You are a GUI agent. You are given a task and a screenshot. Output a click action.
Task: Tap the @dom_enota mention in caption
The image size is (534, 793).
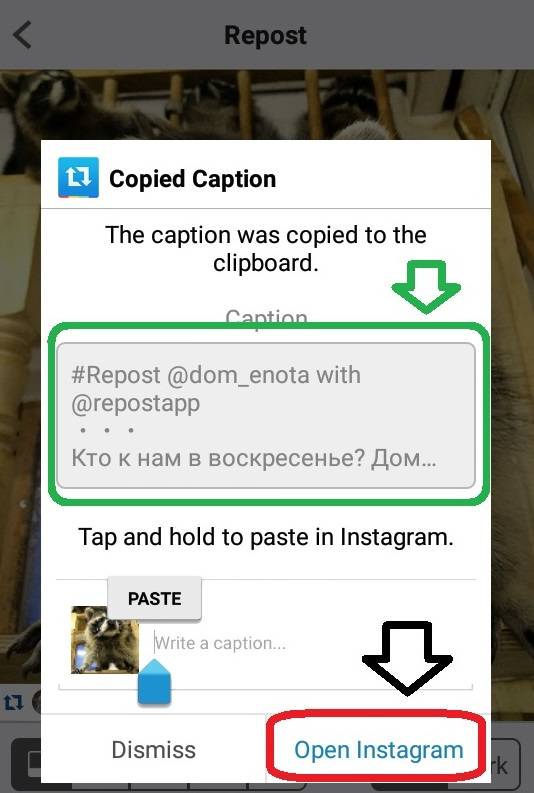[x=237, y=375]
